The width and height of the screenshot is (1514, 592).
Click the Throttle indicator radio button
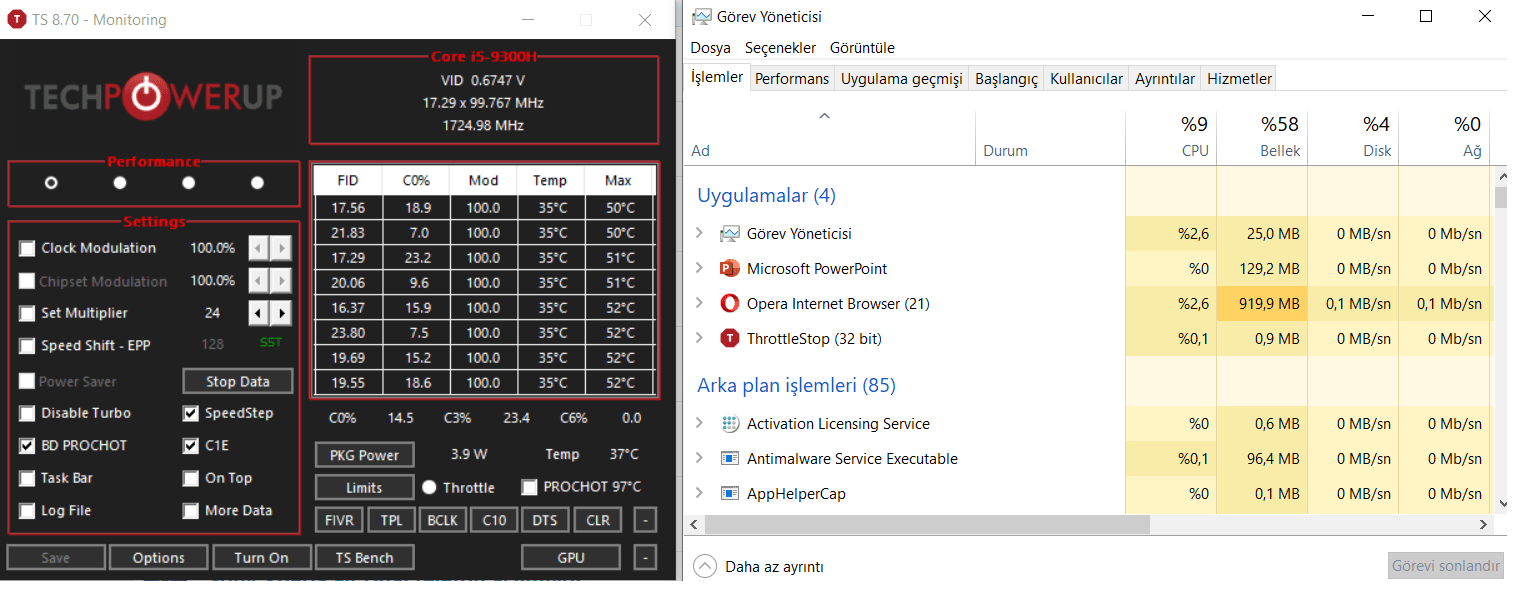click(x=429, y=487)
